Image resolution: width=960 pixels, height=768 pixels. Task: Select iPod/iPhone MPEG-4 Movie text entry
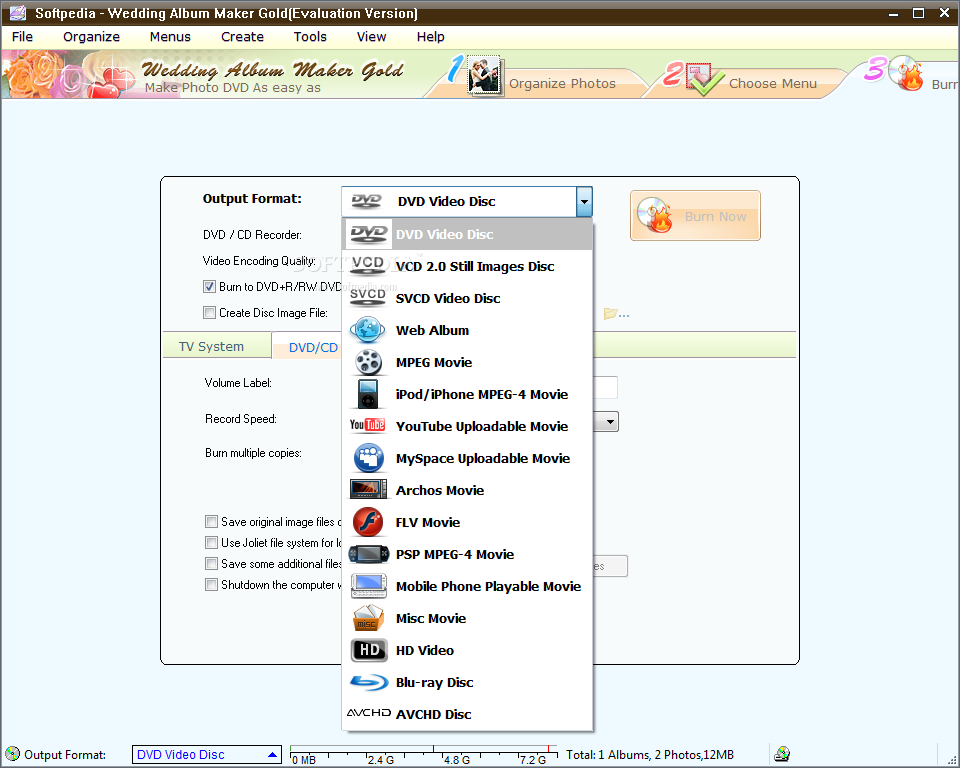coord(482,394)
